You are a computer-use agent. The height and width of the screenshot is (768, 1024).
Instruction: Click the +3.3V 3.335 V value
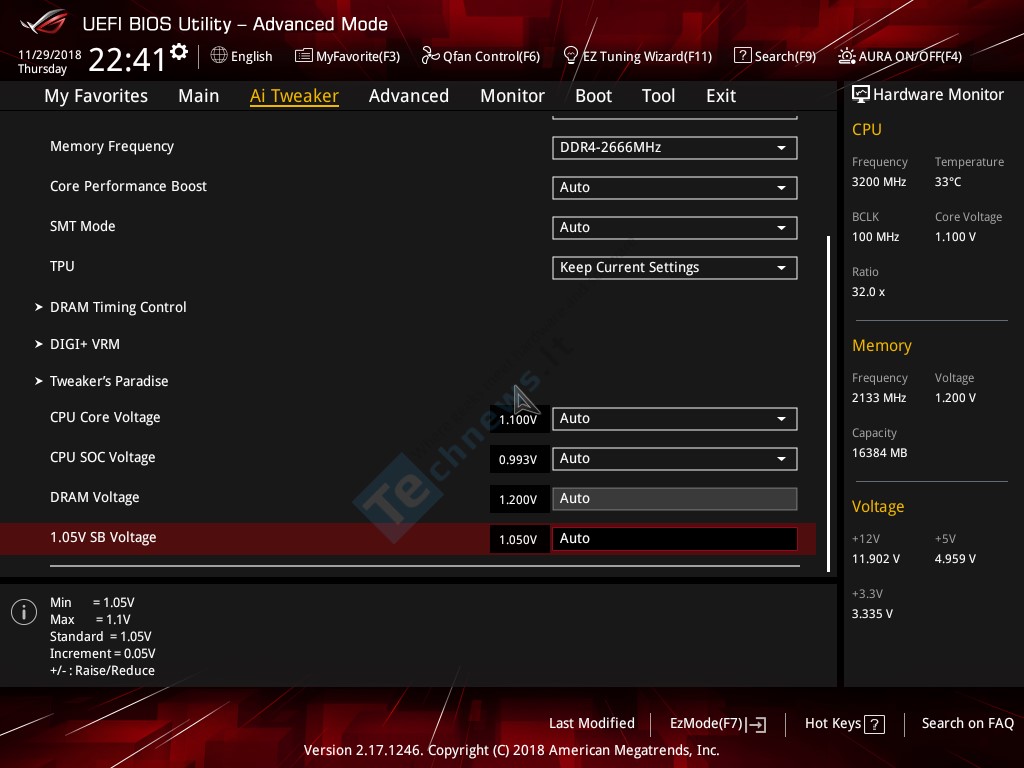(872, 614)
